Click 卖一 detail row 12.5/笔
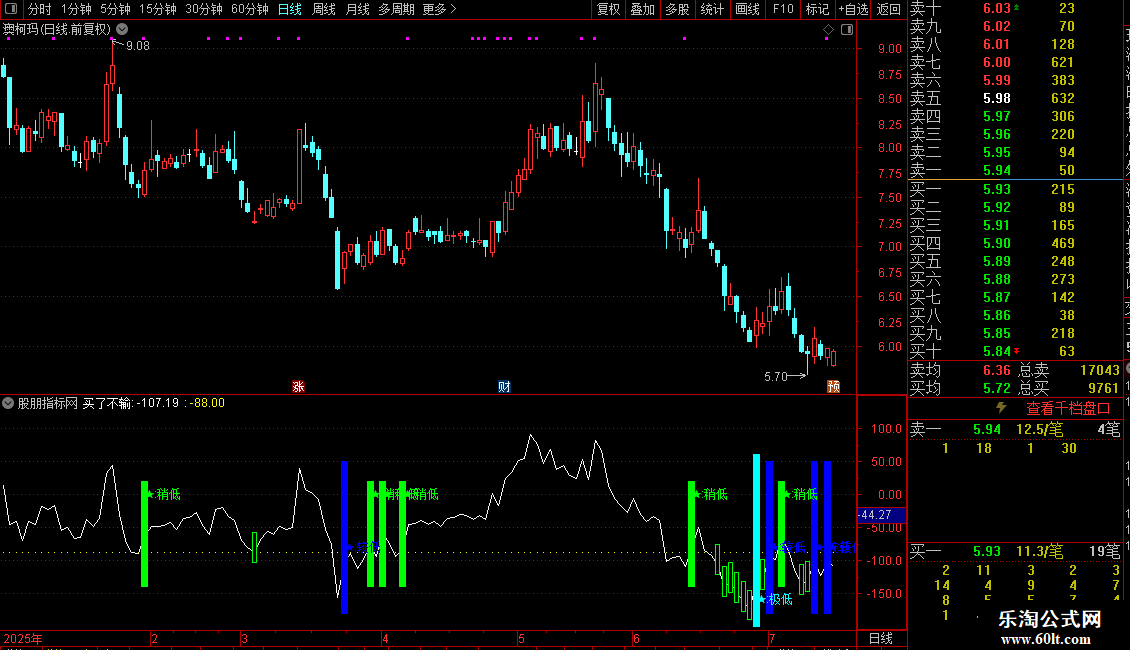 pyautogui.click(x=1016, y=429)
